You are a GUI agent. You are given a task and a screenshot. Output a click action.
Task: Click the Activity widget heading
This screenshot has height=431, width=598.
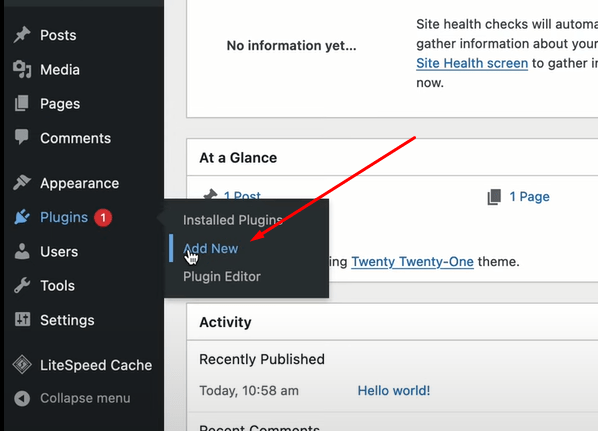[x=225, y=322]
